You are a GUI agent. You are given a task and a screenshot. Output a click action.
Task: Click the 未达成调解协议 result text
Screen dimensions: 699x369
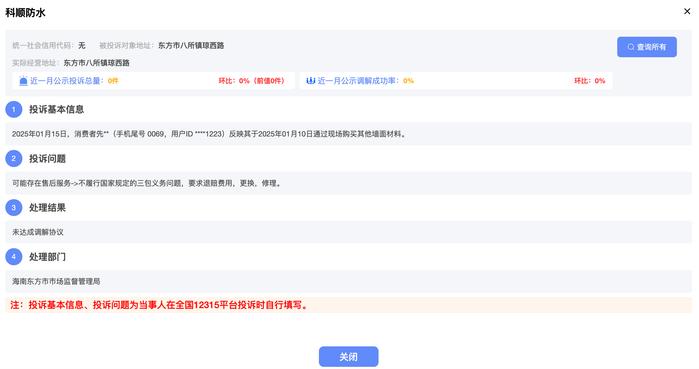click(38, 232)
